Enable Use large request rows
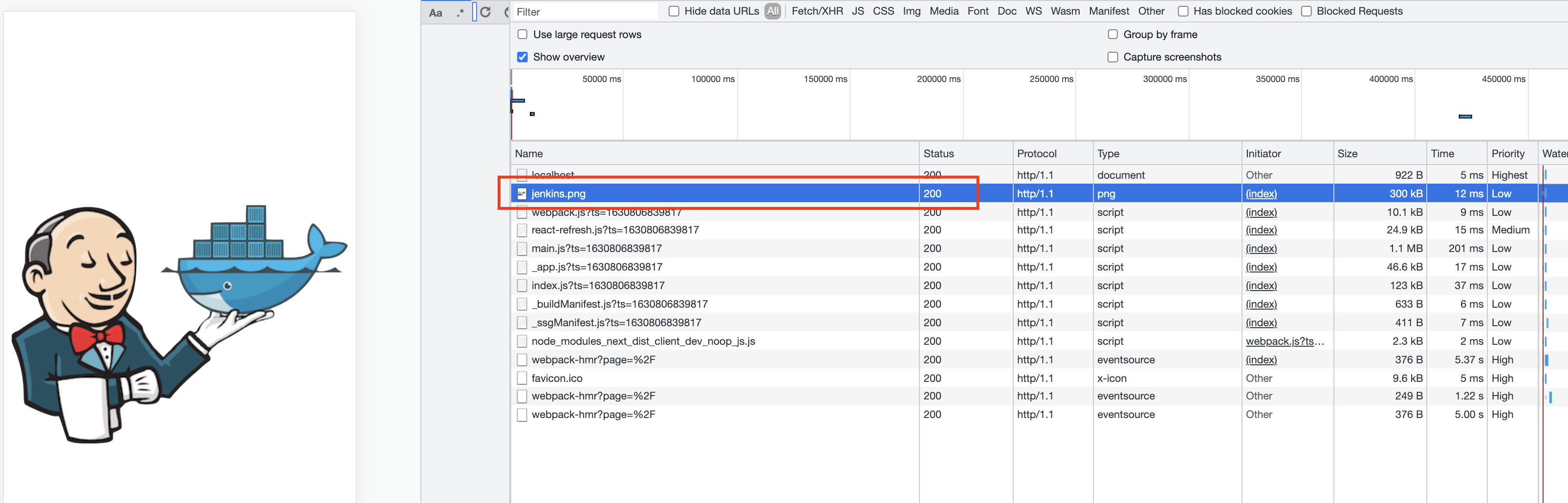This screenshot has width=1568, height=503. 523,34
